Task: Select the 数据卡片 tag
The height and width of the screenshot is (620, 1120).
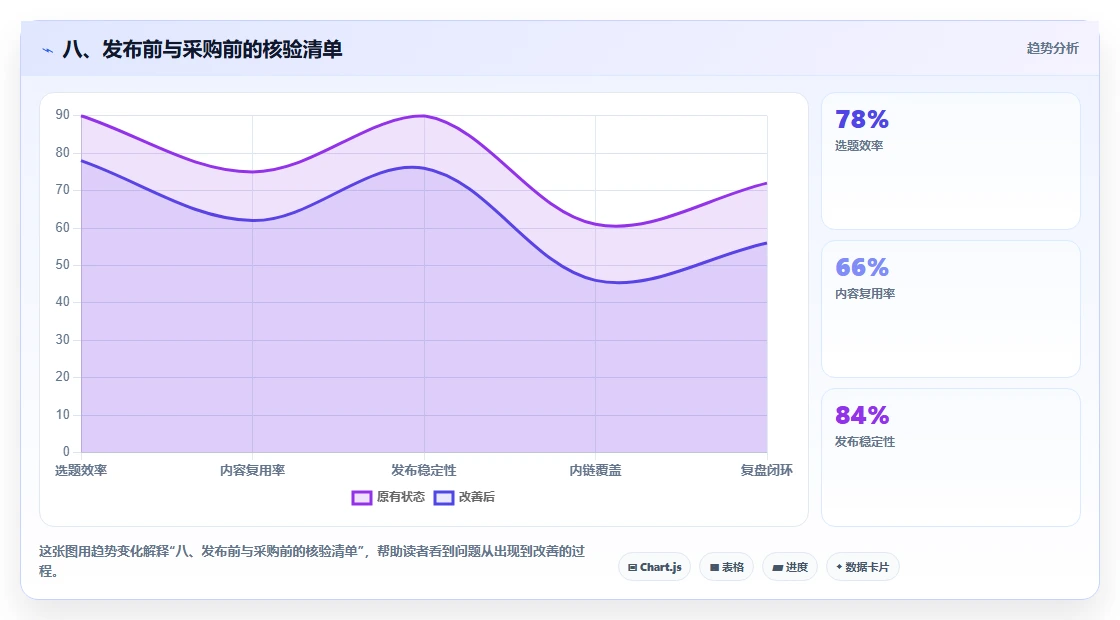Action: pos(863,567)
